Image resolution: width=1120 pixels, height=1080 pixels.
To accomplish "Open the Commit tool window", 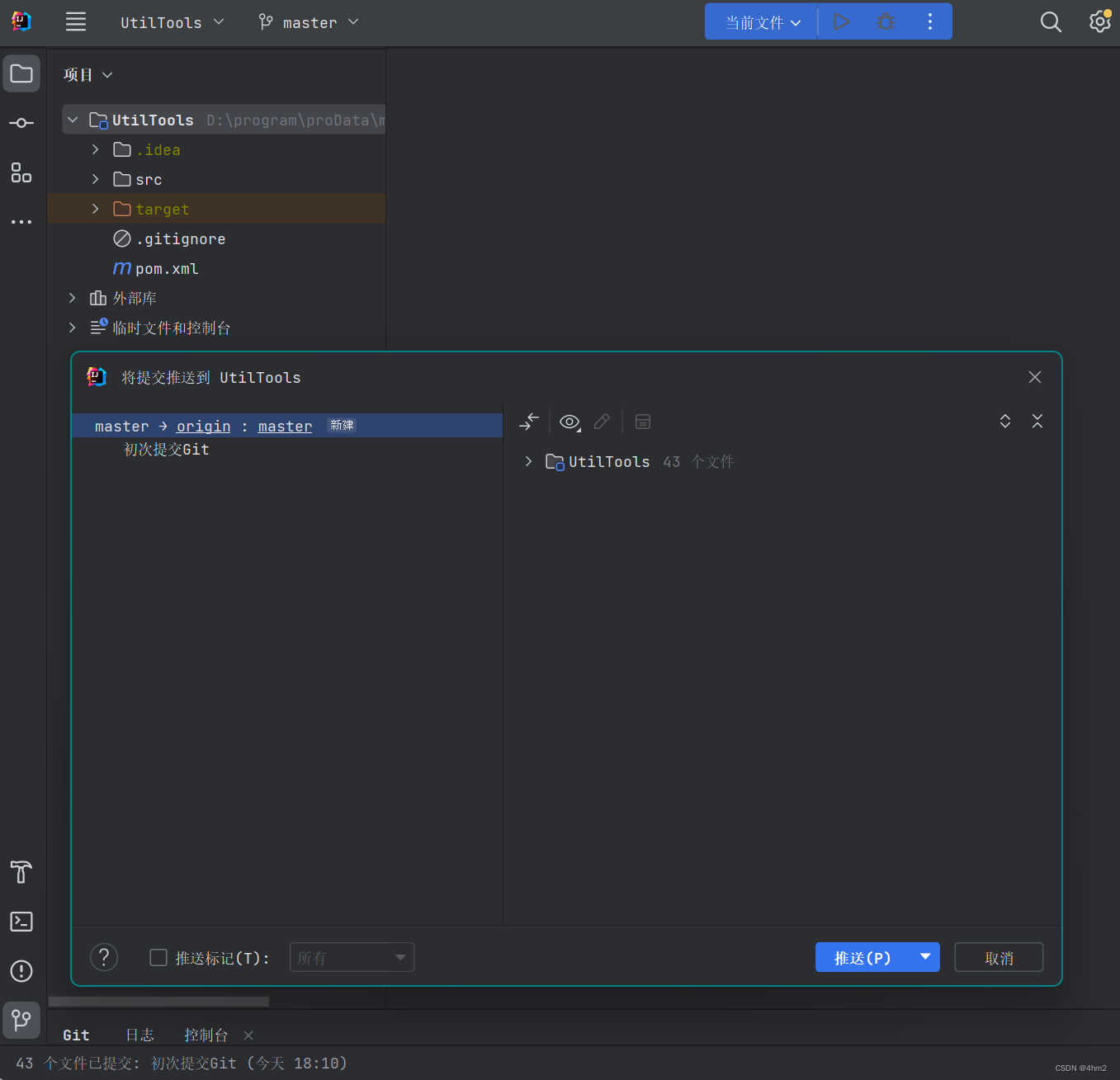I will point(21,123).
